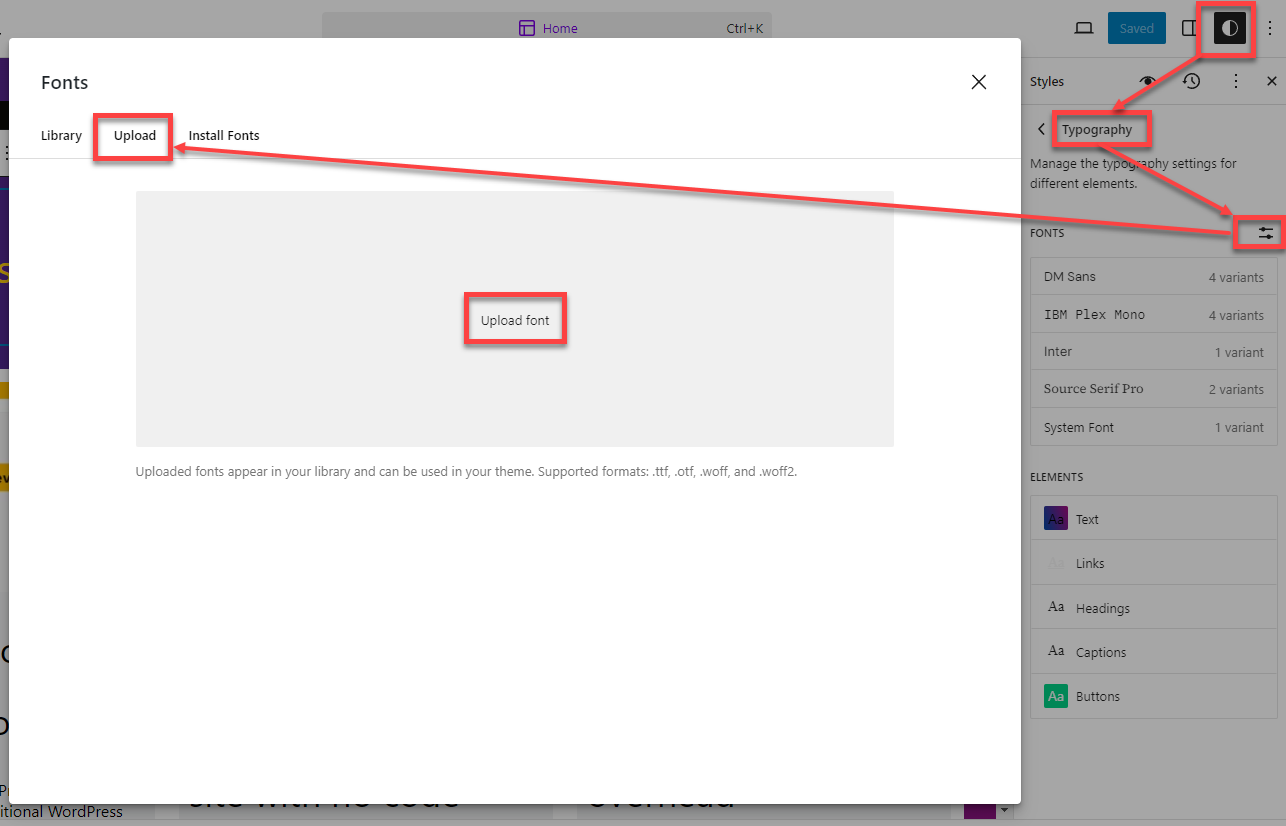Open the Home template command palette
The height and width of the screenshot is (826, 1286).
(x=547, y=28)
